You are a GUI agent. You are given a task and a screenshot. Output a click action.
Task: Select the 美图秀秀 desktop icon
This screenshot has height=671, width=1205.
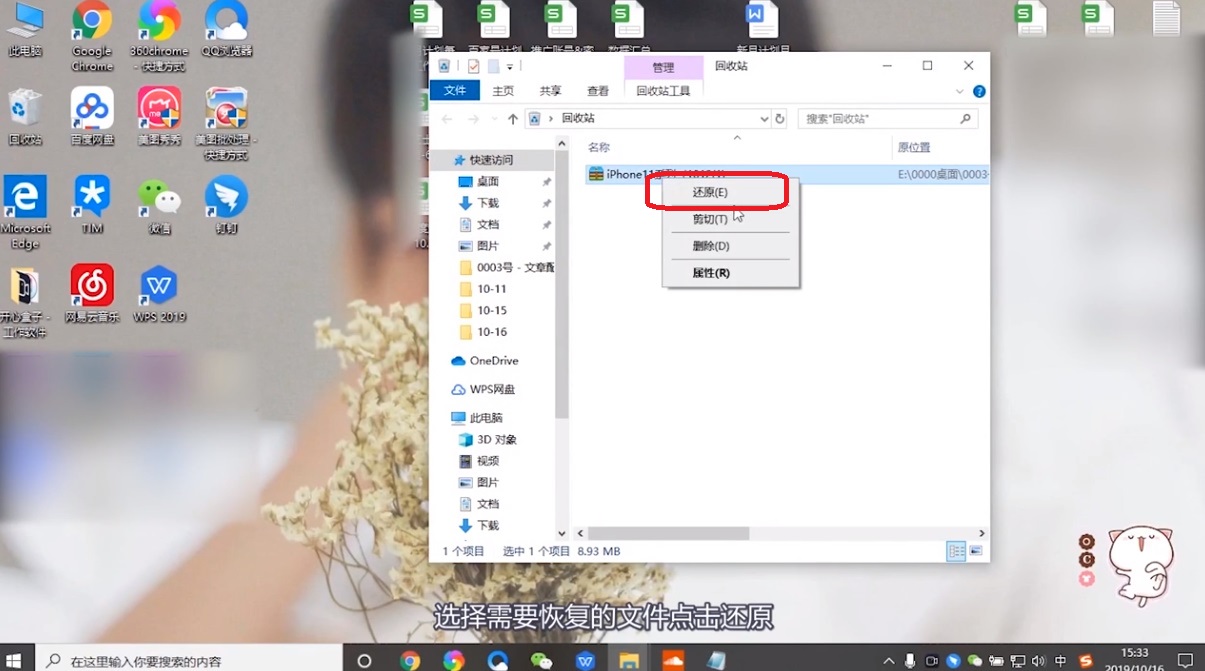pyautogui.click(x=159, y=117)
